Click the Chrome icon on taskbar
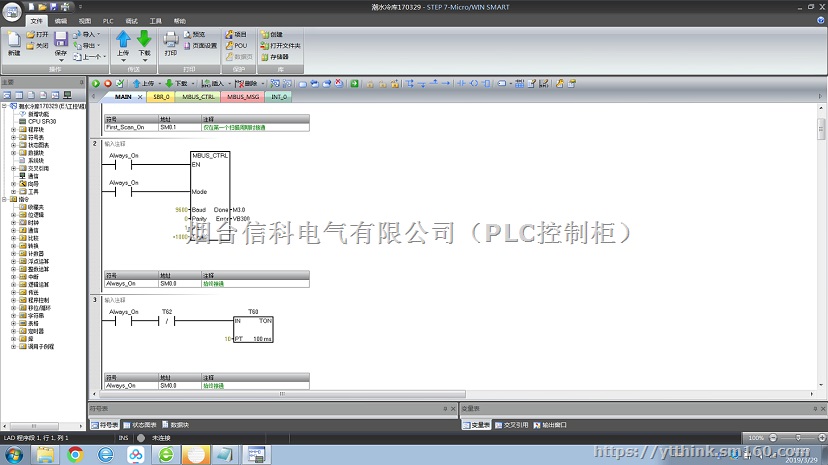The height and width of the screenshot is (465, 828). click(75, 454)
